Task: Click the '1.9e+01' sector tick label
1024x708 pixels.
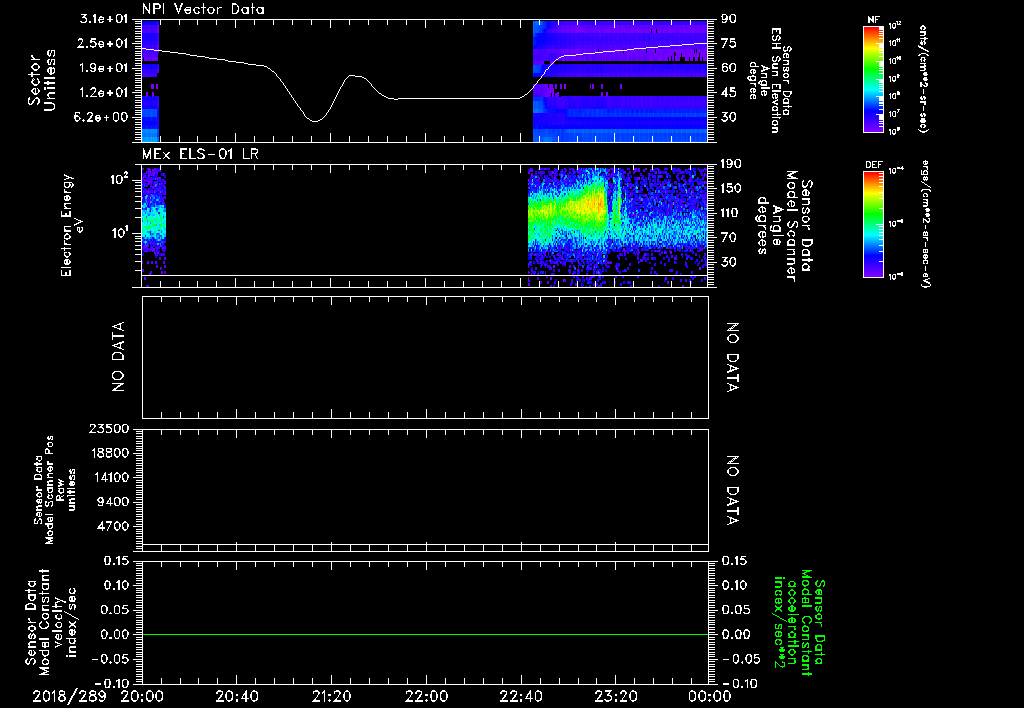Action: [104, 68]
